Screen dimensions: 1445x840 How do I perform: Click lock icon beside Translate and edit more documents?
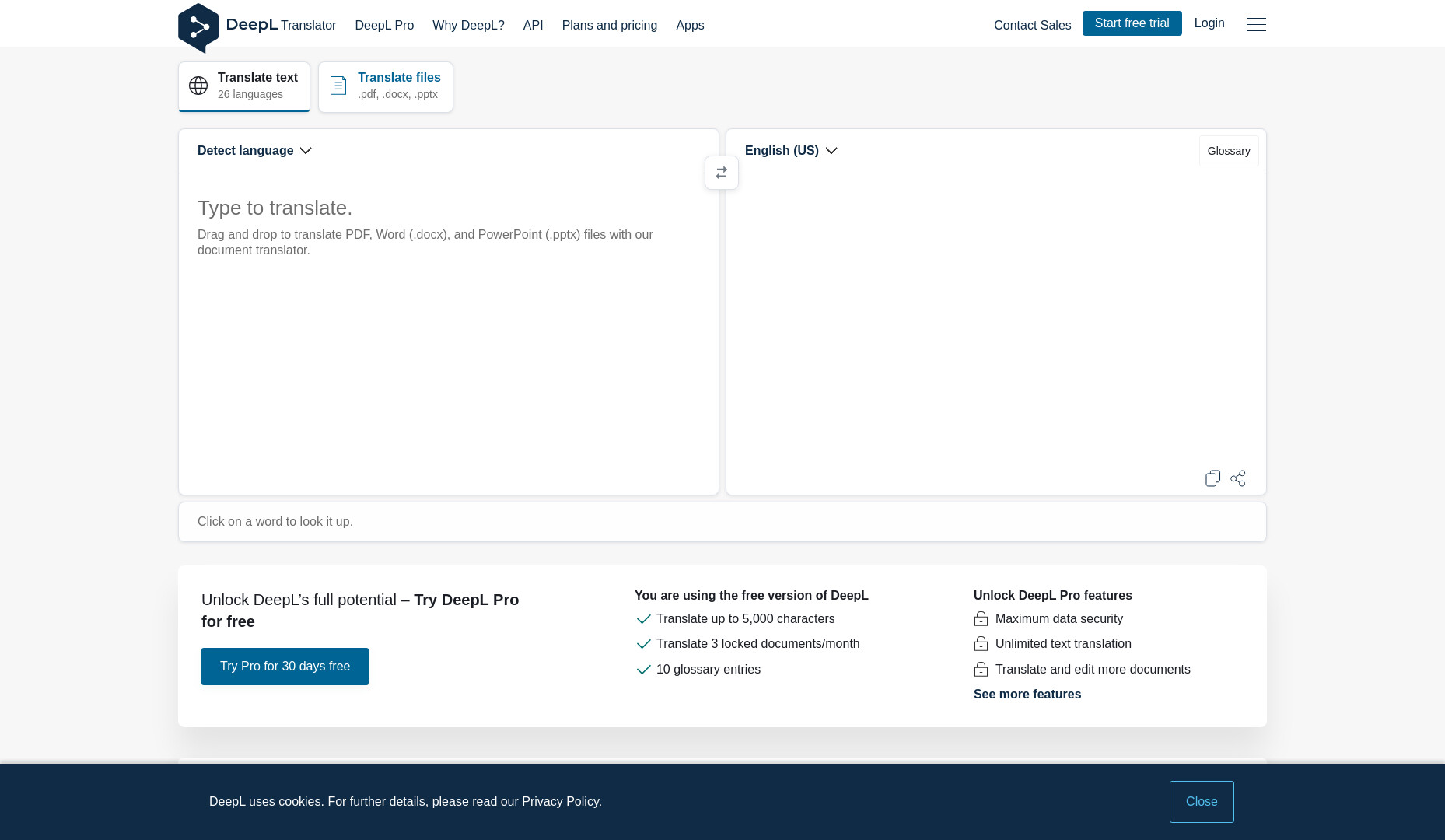point(981,670)
